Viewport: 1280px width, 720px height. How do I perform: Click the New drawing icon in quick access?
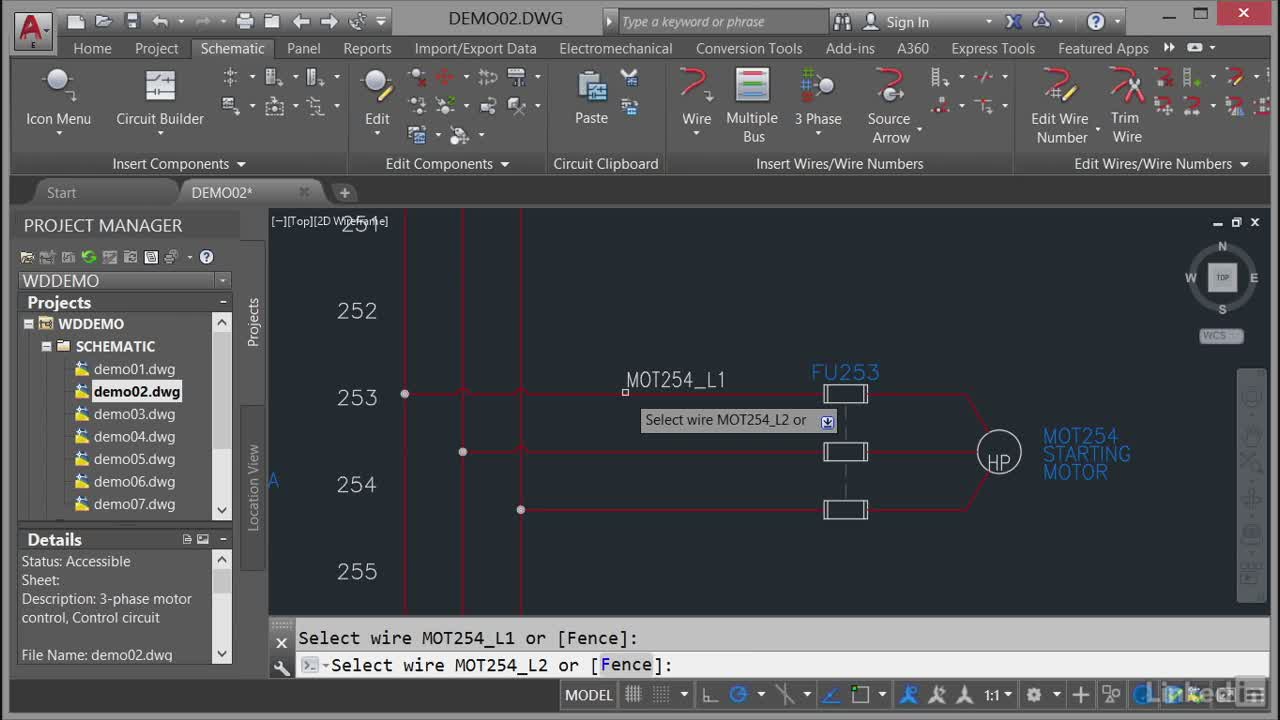tap(76, 21)
